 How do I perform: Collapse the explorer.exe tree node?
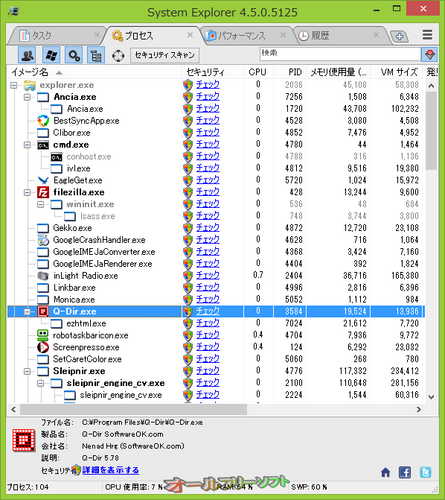[14, 85]
